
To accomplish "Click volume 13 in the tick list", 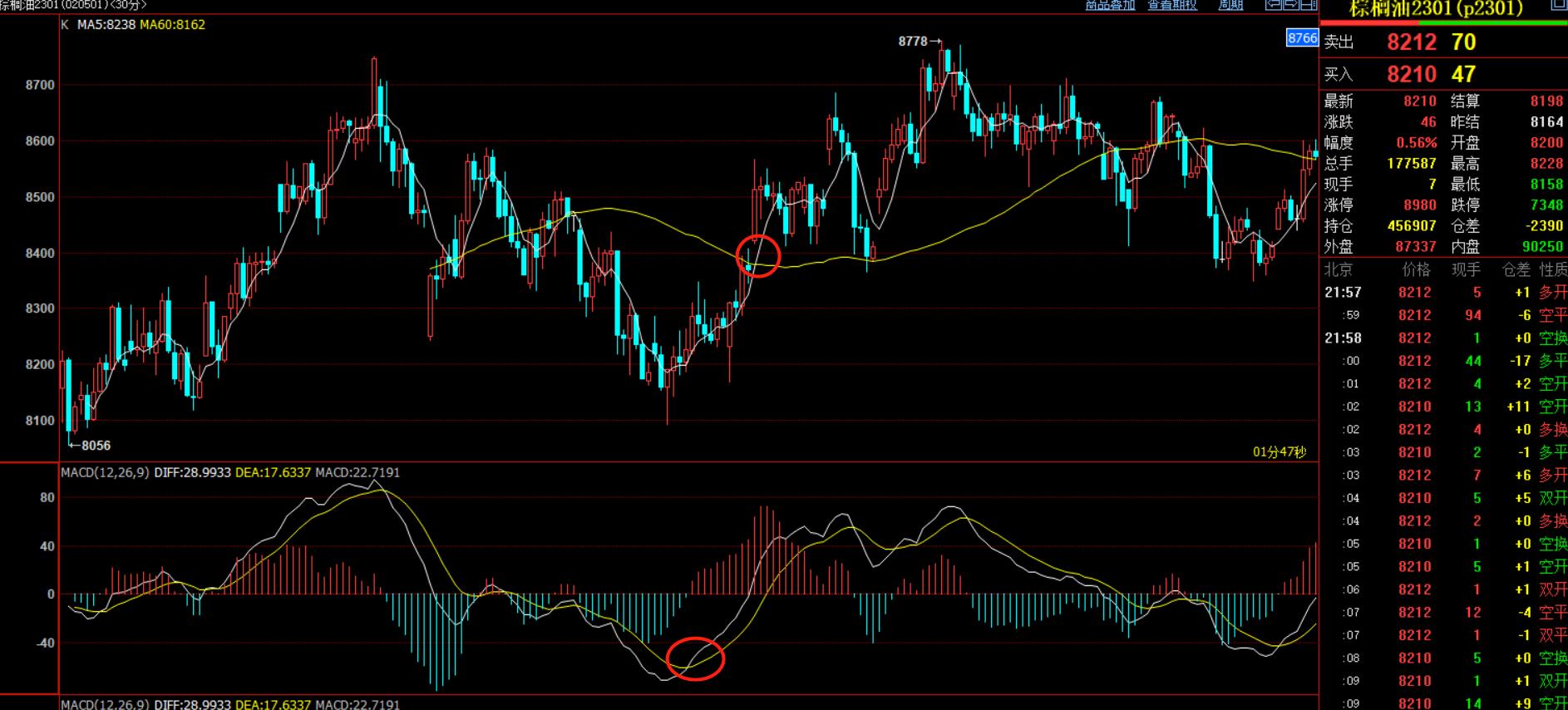I will 1472,407.
